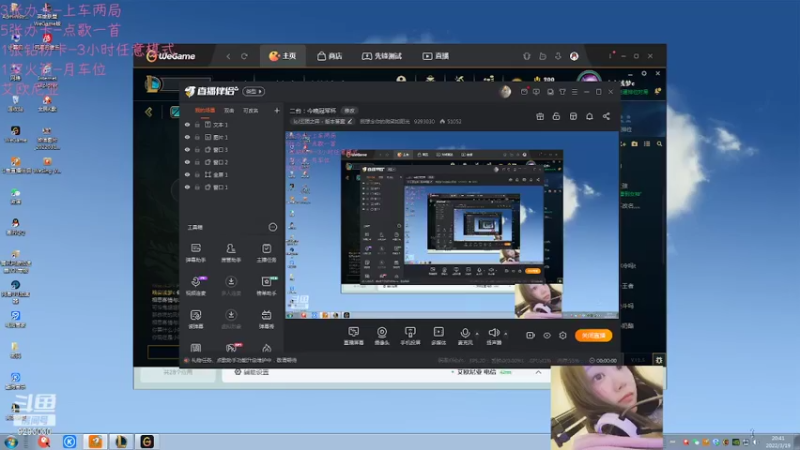800x450 pixels.
Task: Select the 窗口 1 layer row
Action: tap(231, 187)
